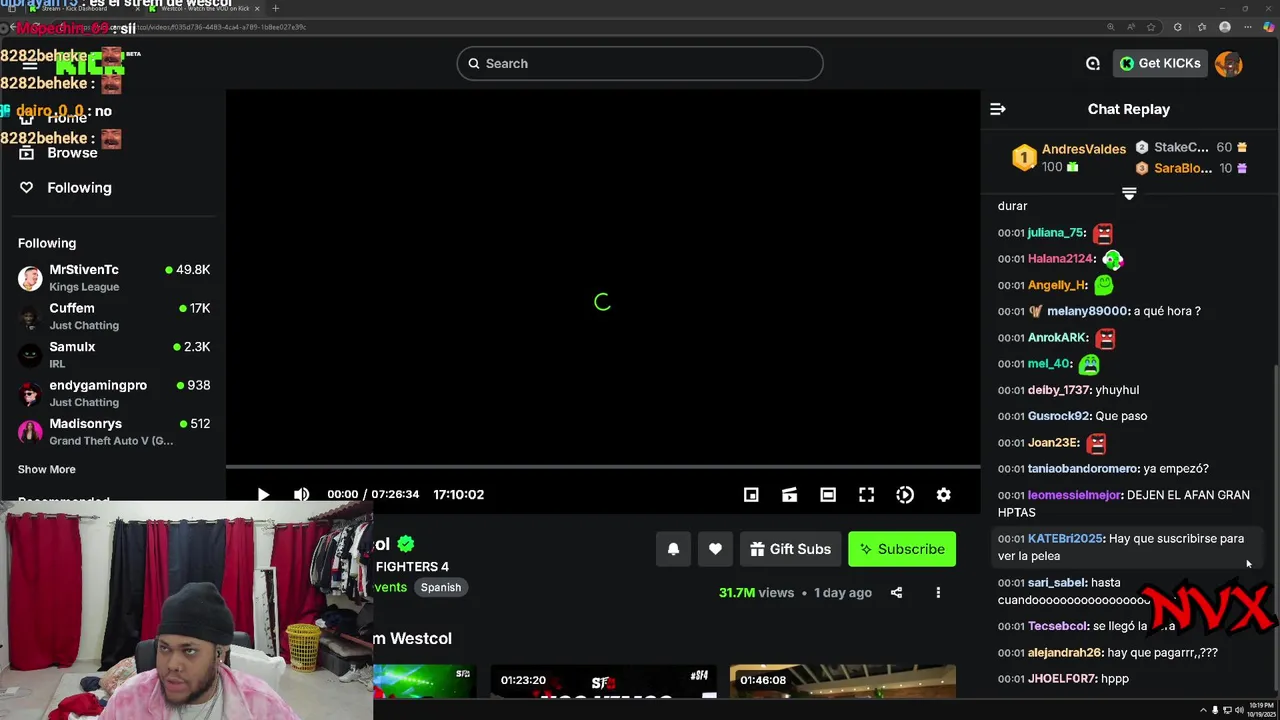
Task: Click username Gusrock92 in chat
Action: (x=1059, y=416)
